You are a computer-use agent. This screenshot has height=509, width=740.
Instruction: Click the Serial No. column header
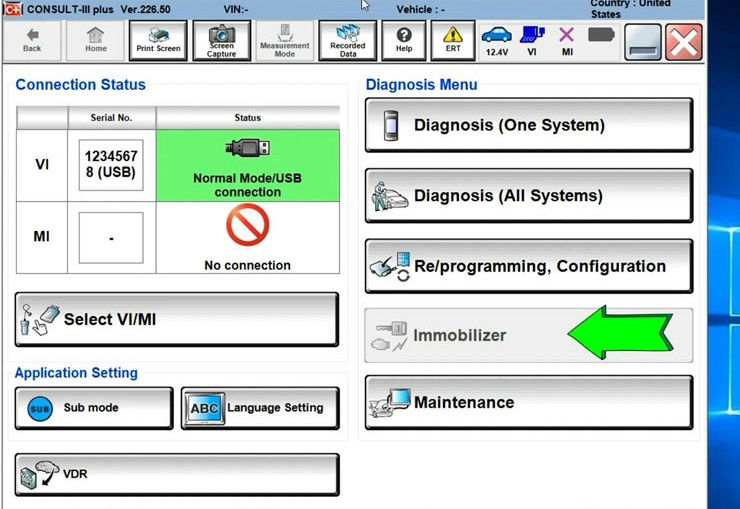click(111, 118)
